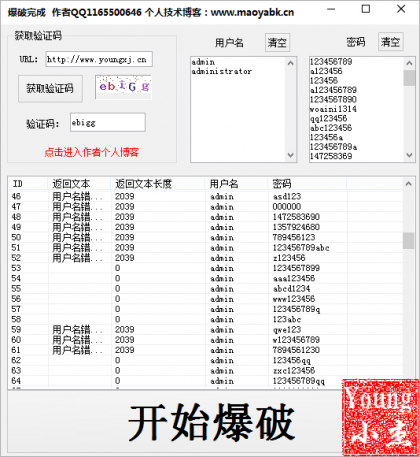Select password qq123456 in the list
The width and height of the screenshot is (420, 457).
pos(329,118)
